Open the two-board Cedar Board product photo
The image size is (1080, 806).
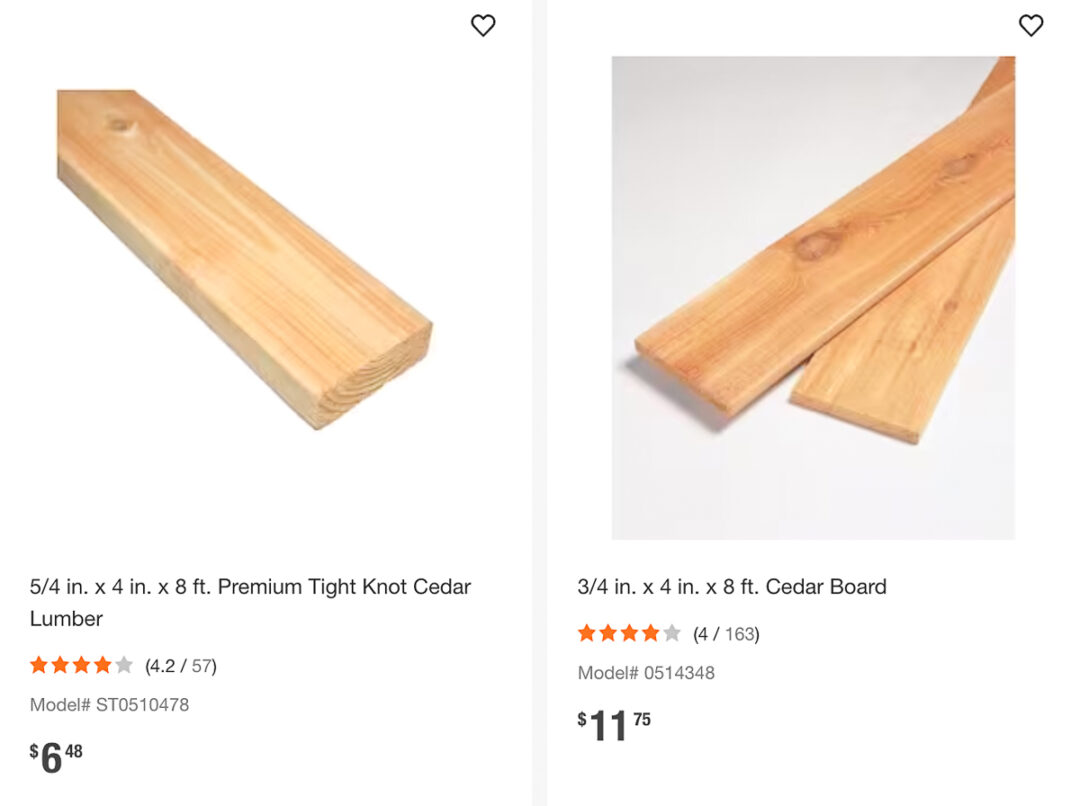[x=813, y=298]
